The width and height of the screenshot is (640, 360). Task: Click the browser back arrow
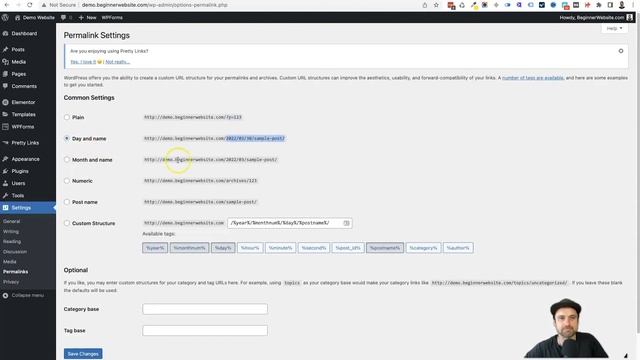[x=7, y=5]
